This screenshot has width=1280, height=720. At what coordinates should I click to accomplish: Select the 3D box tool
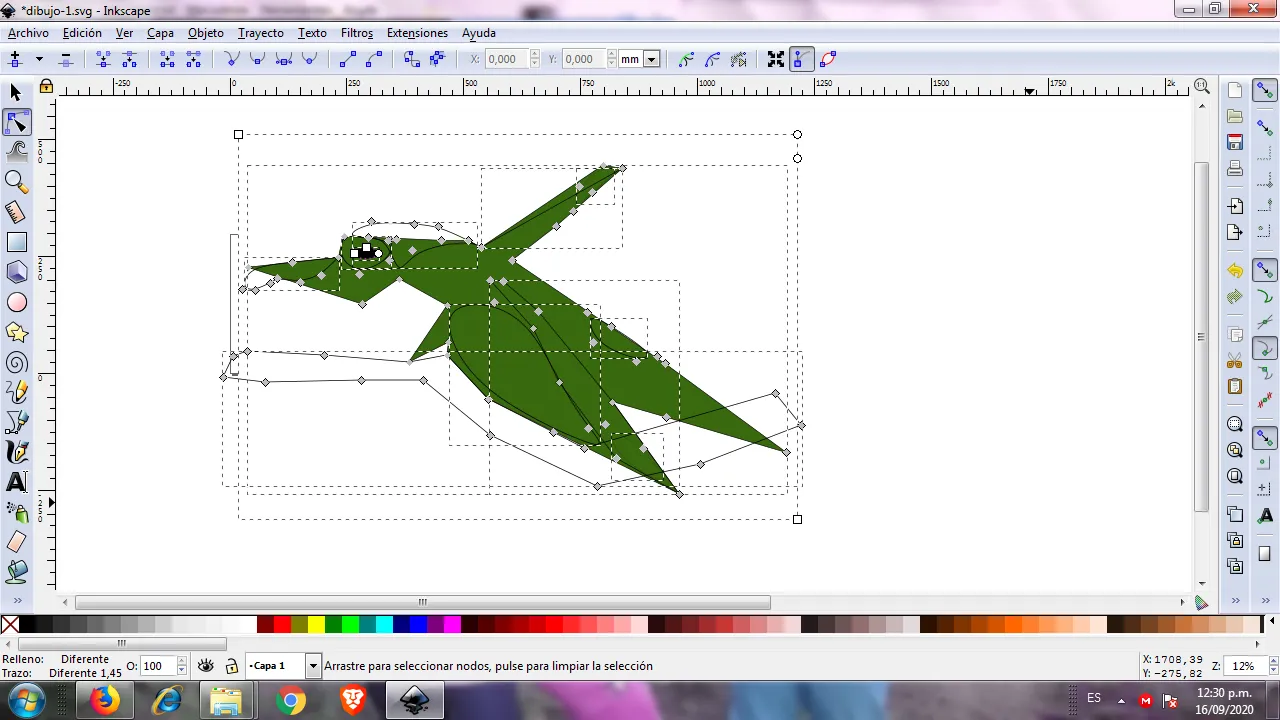coord(16,272)
